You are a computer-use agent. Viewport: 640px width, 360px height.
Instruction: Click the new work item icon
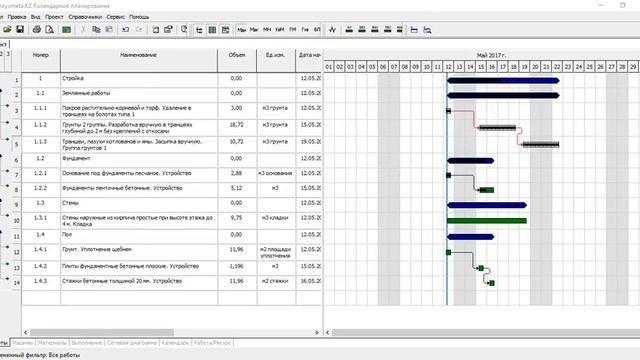click(156, 29)
